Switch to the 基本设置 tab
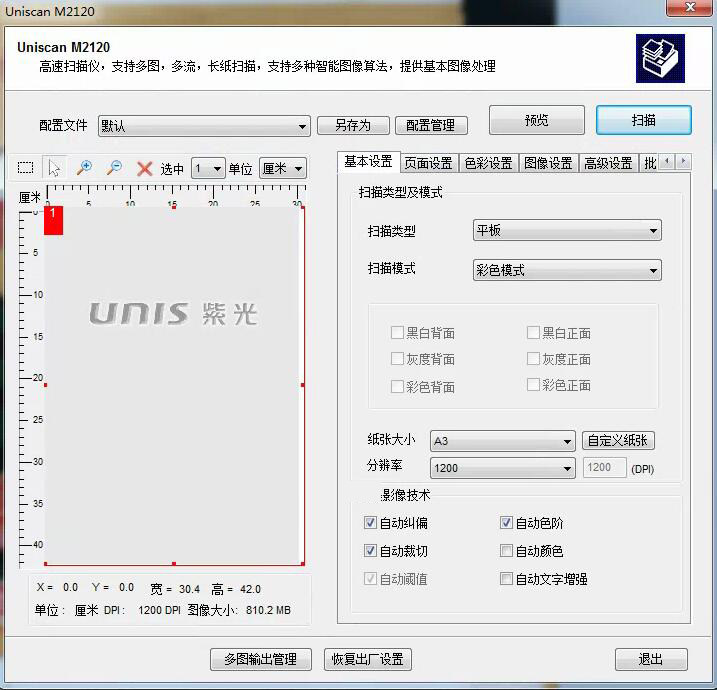This screenshot has width=717, height=690. point(369,161)
